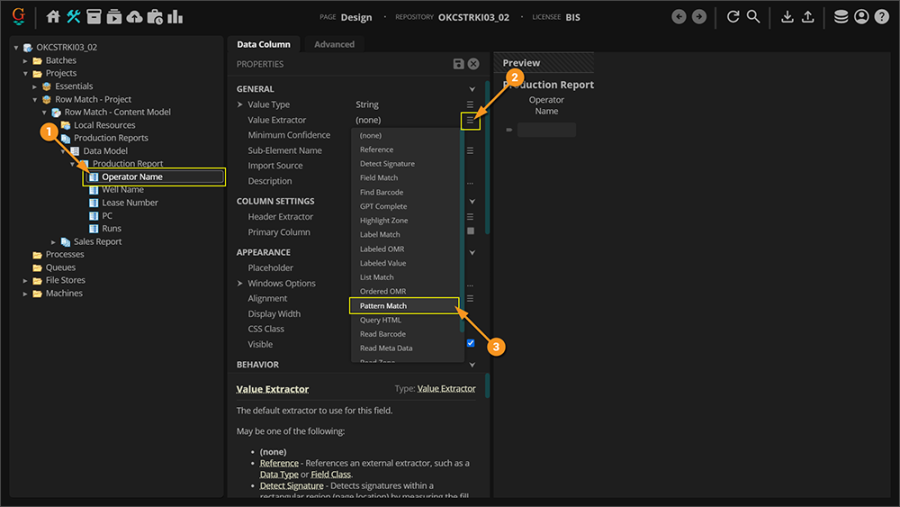This screenshot has width=900, height=507.
Task: Collapse the GENERAL properties section
Action: point(472,89)
